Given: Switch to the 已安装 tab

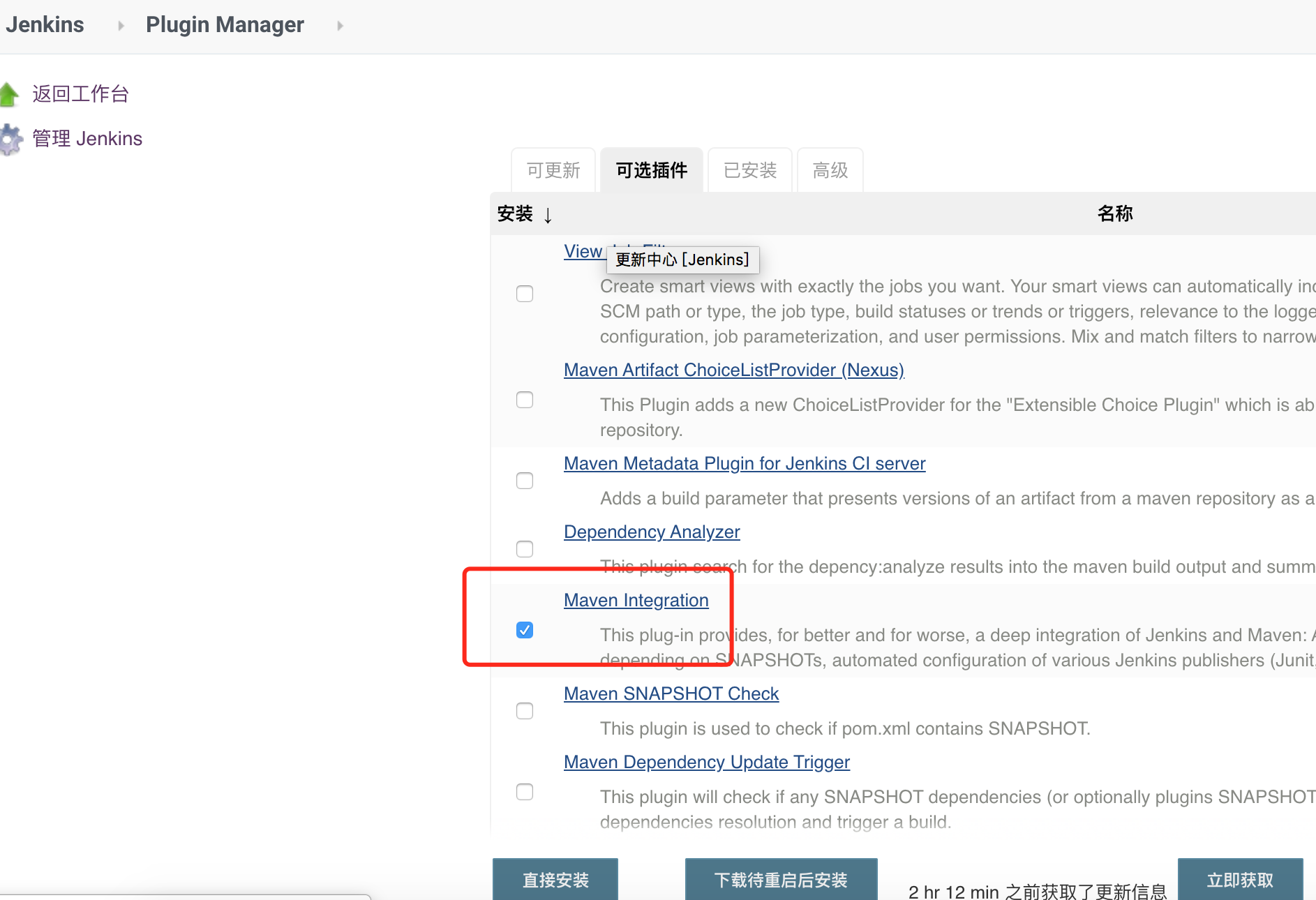Looking at the screenshot, I should click(750, 170).
